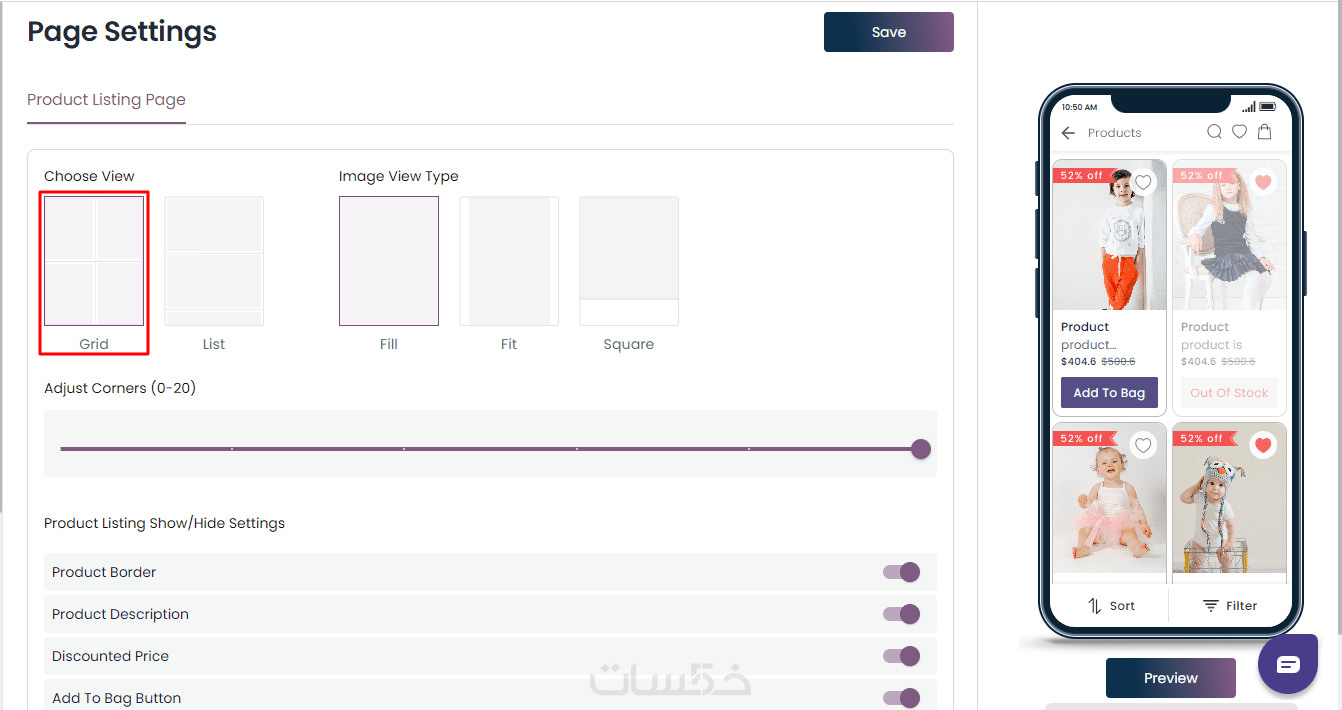
Task: Tap filled heart on baby with owl hat product
Action: point(1263,445)
